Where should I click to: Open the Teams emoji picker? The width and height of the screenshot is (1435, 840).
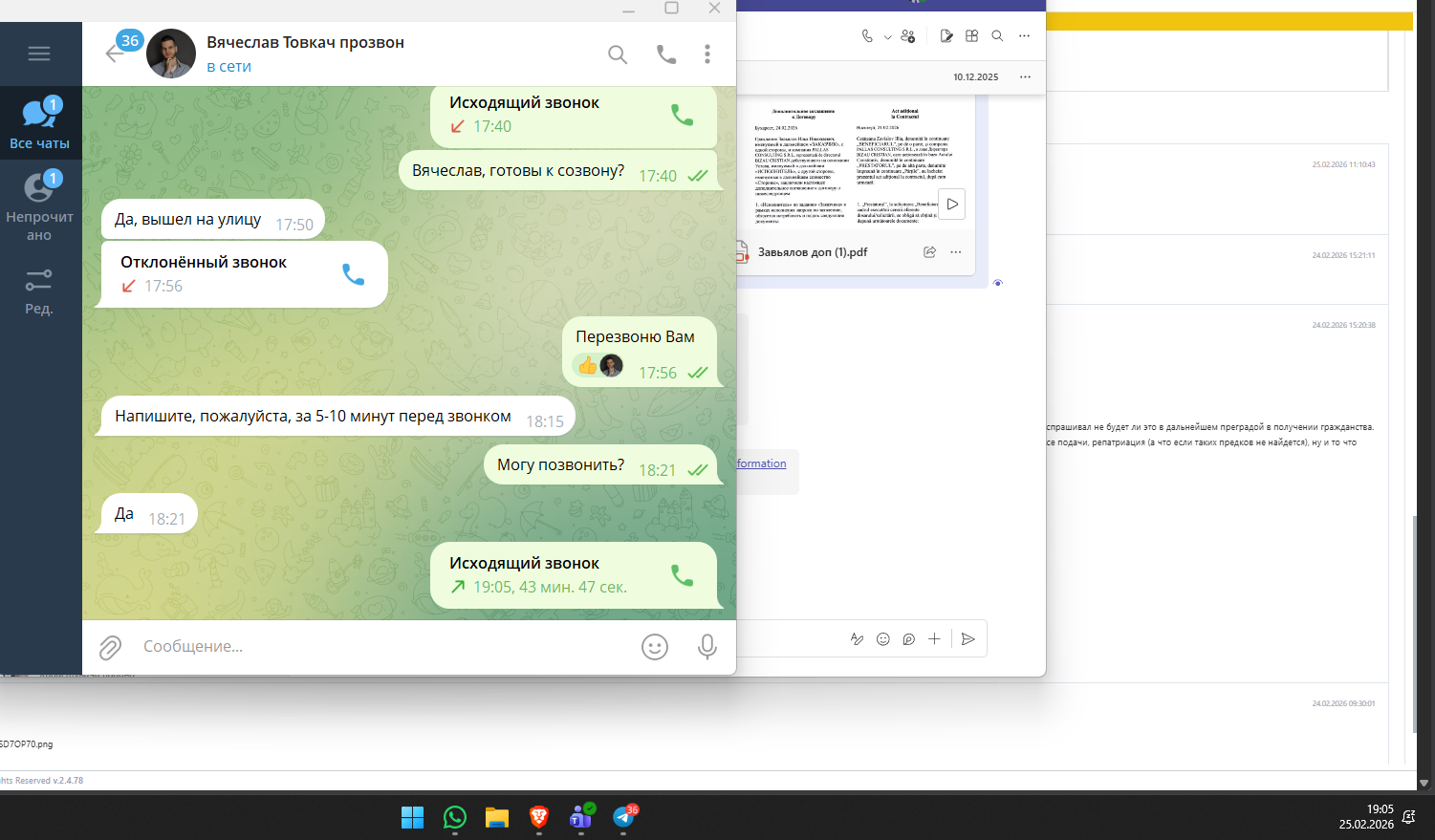point(883,639)
